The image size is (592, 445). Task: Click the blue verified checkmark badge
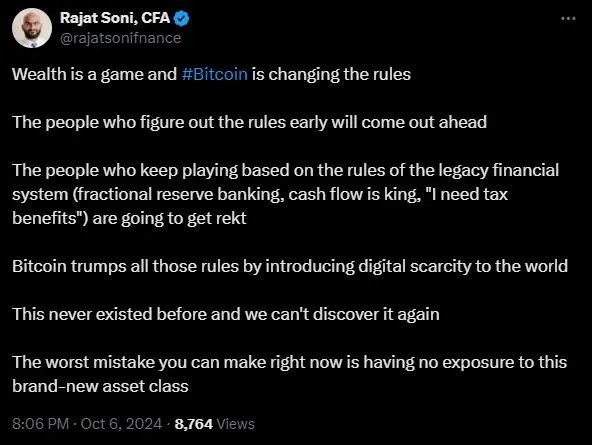point(182,18)
